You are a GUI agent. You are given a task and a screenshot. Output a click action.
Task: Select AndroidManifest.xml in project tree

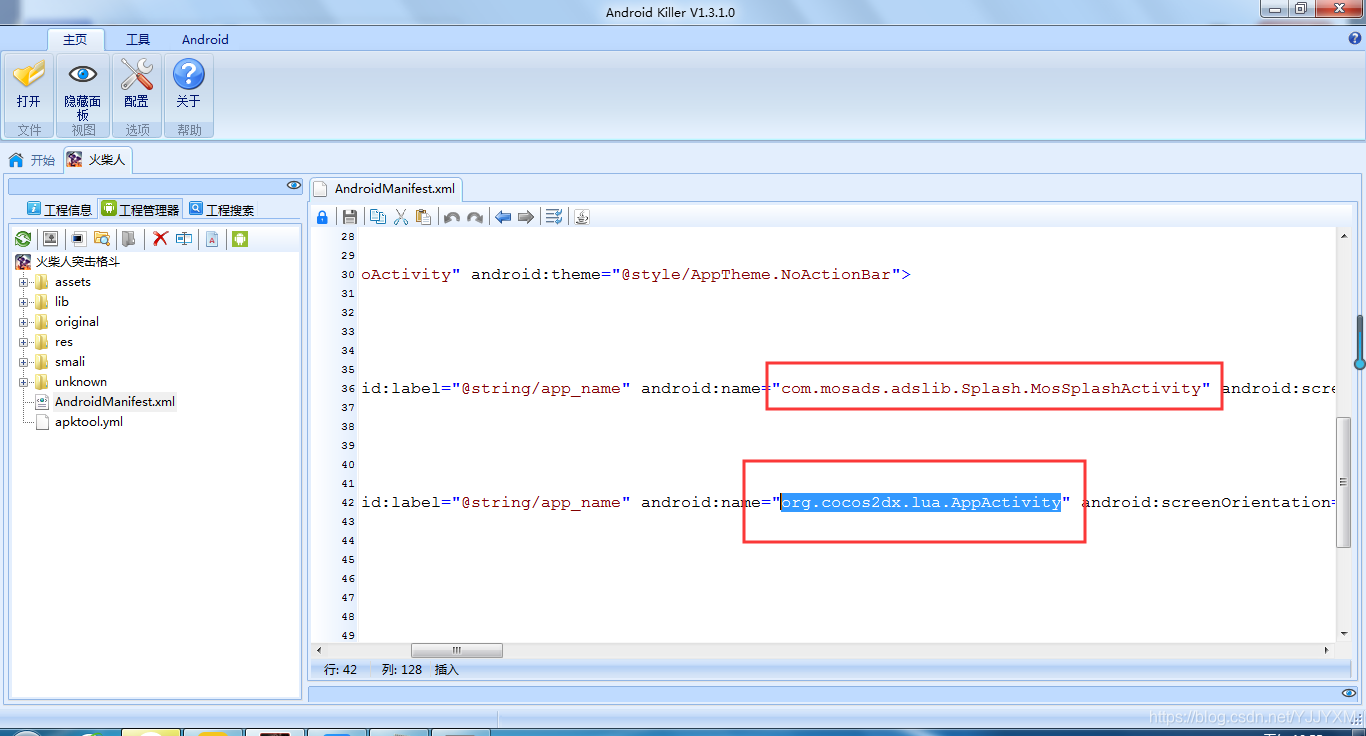click(114, 402)
